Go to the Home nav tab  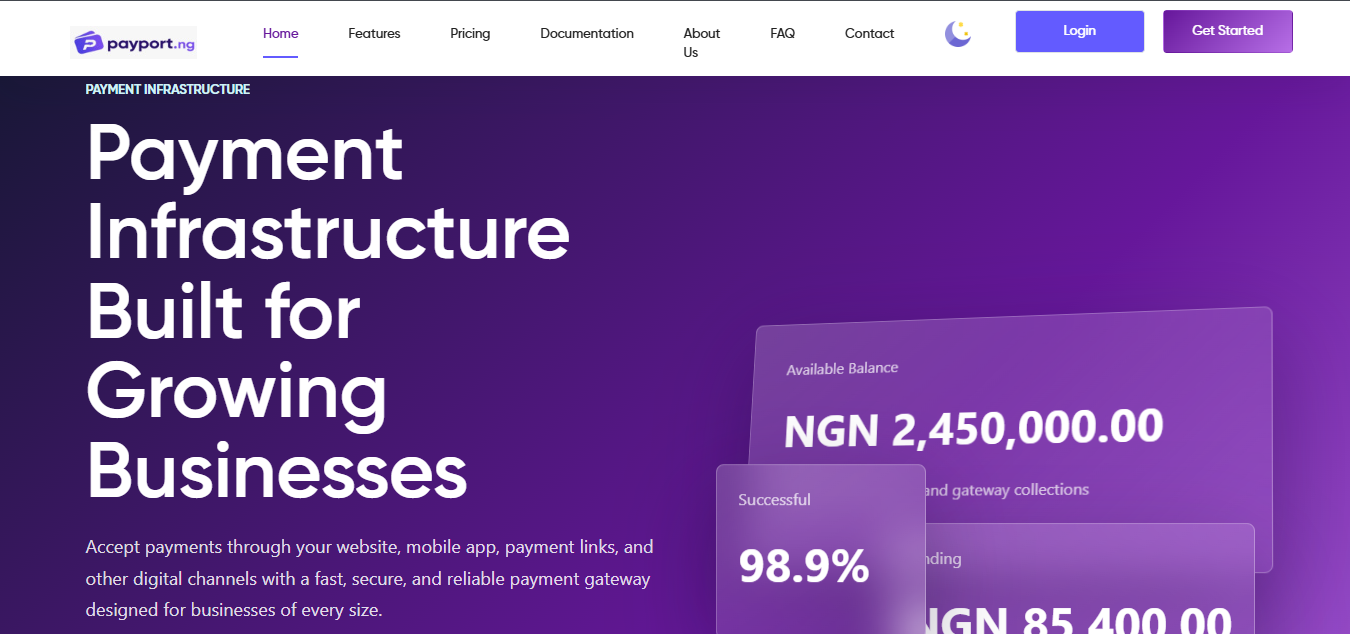click(281, 33)
